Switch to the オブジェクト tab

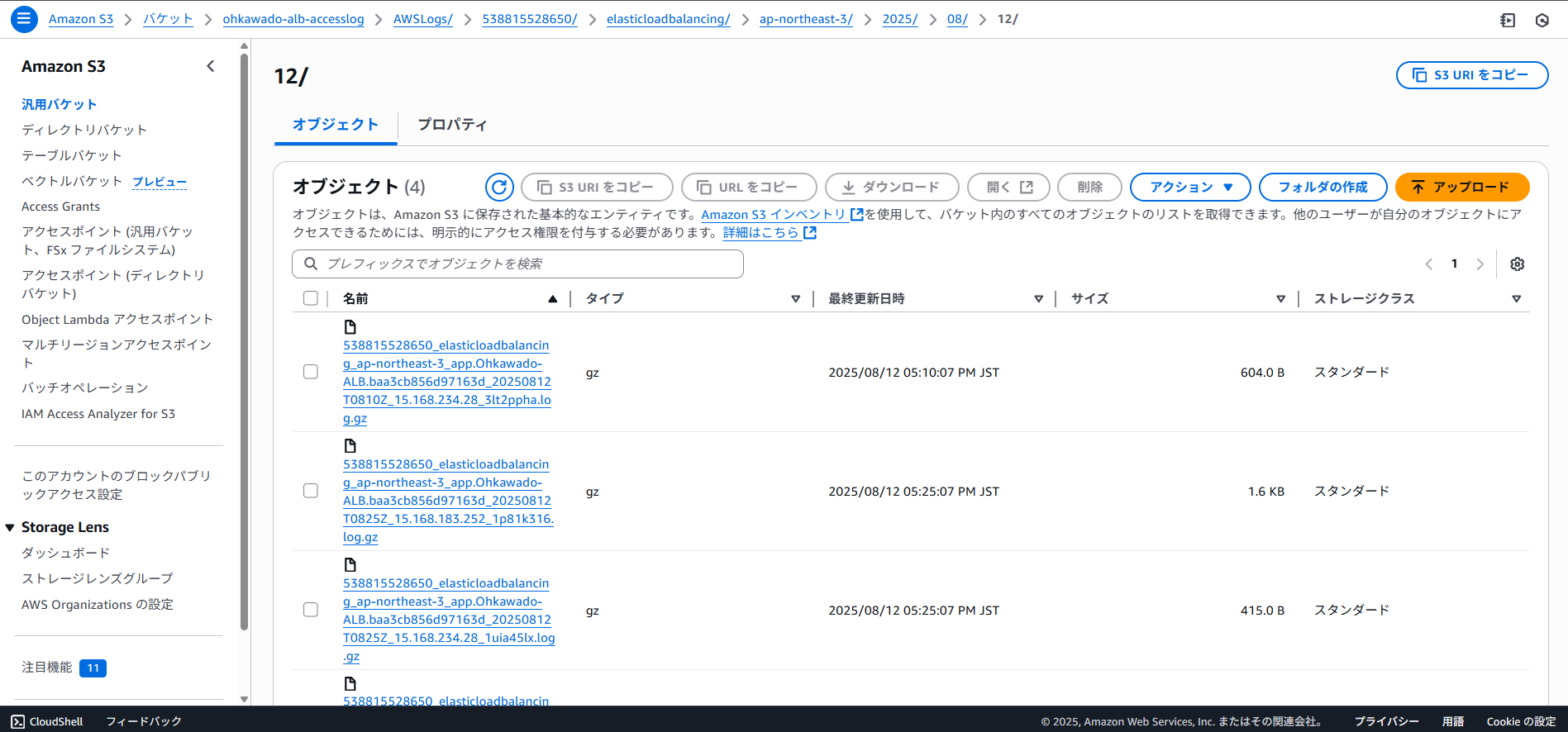pos(336,124)
